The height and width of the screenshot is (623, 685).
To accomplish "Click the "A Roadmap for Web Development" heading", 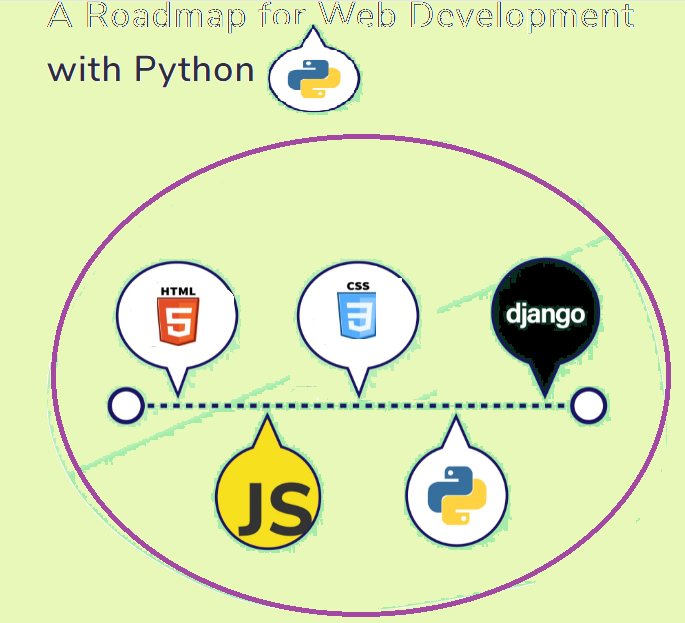I will click(340, 17).
